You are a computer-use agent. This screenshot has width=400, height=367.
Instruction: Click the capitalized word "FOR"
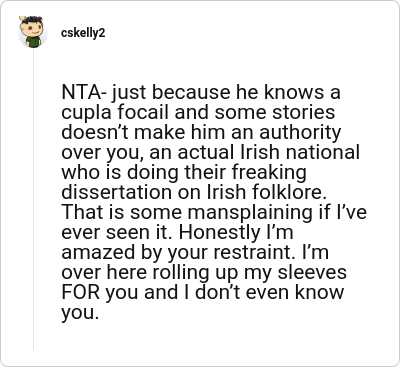(81, 292)
